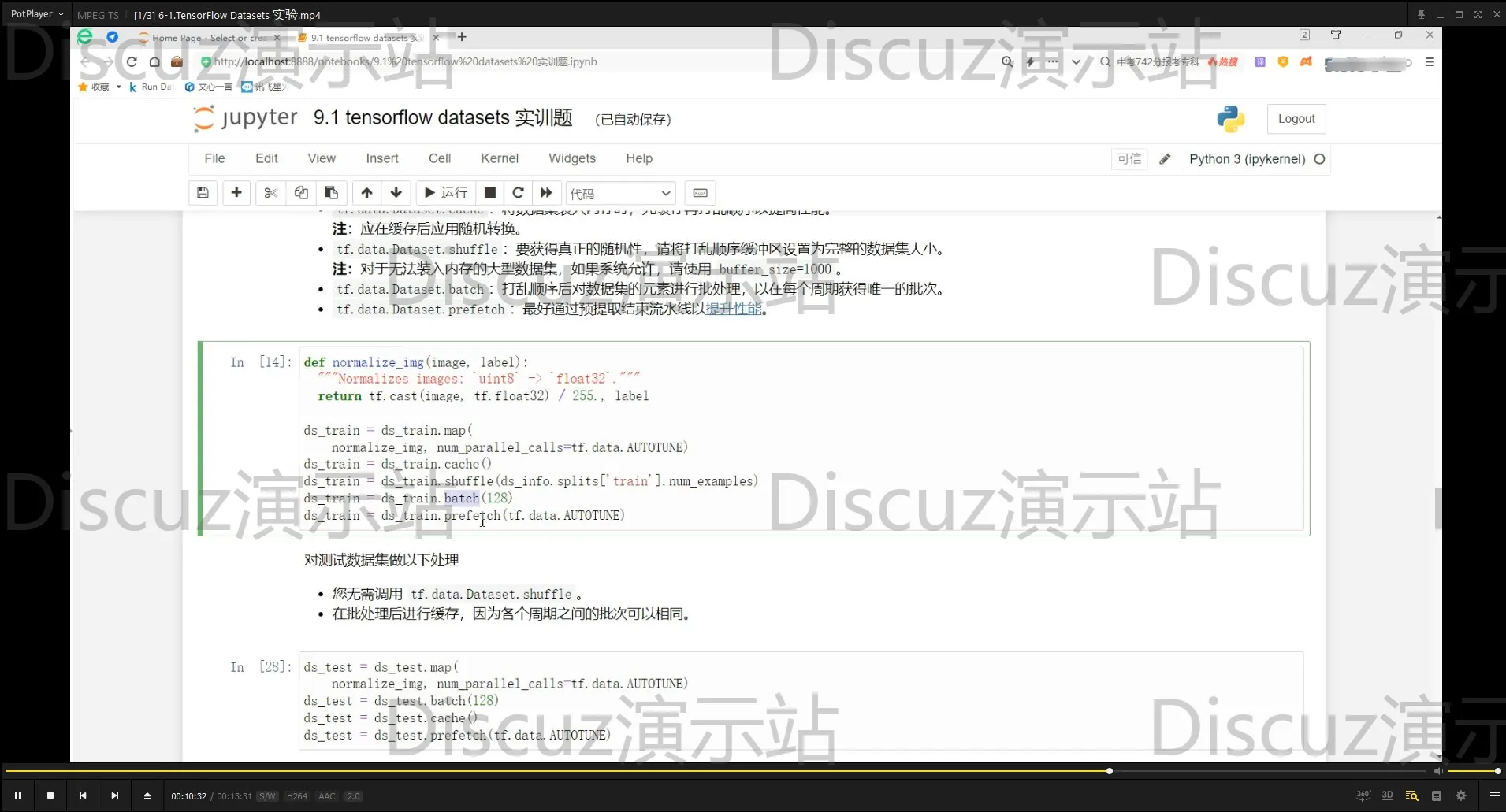Image resolution: width=1506 pixels, height=812 pixels.
Task: Close the 9.1 tensorflow datasets tab
Action: click(436, 37)
